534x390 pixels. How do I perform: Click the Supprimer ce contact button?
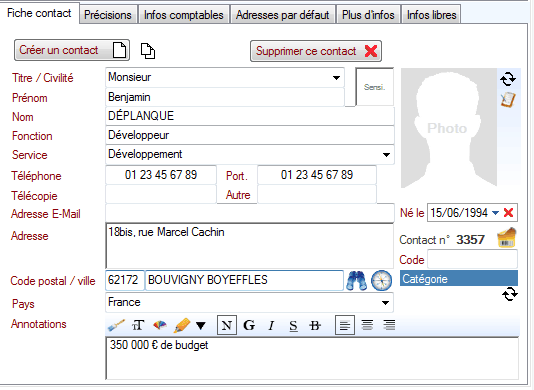316,51
